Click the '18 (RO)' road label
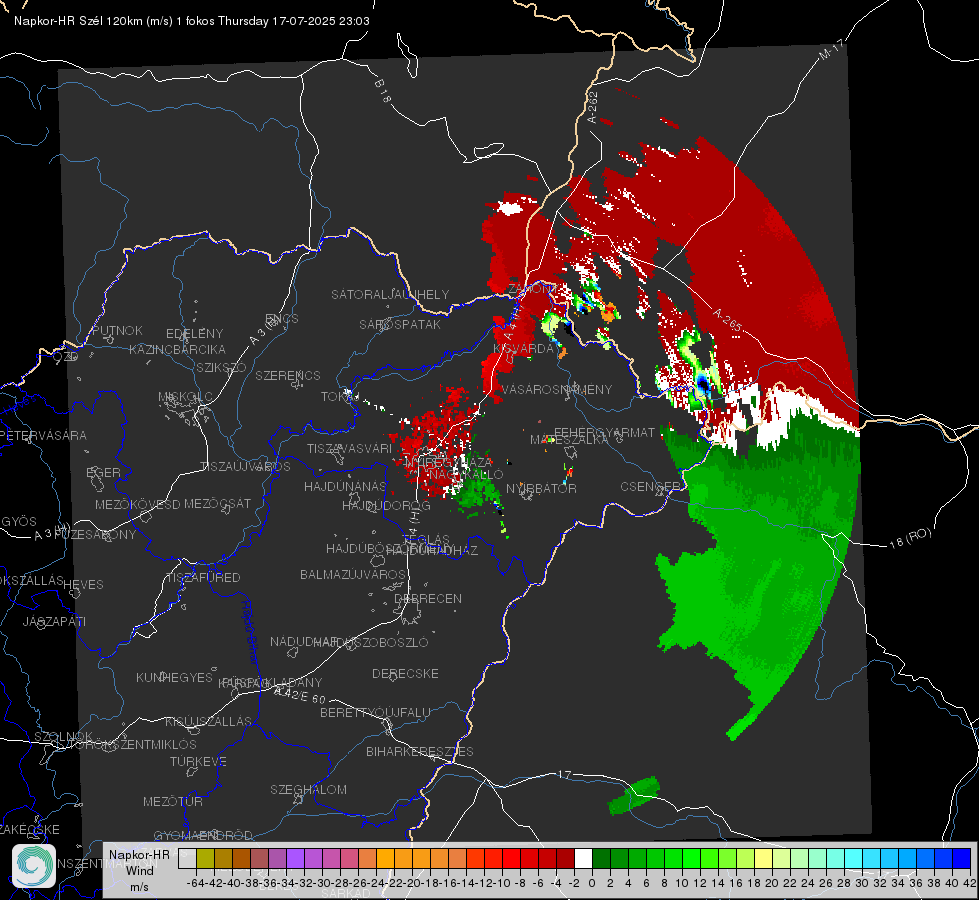The width and height of the screenshot is (979, 900). click(910, 538)
